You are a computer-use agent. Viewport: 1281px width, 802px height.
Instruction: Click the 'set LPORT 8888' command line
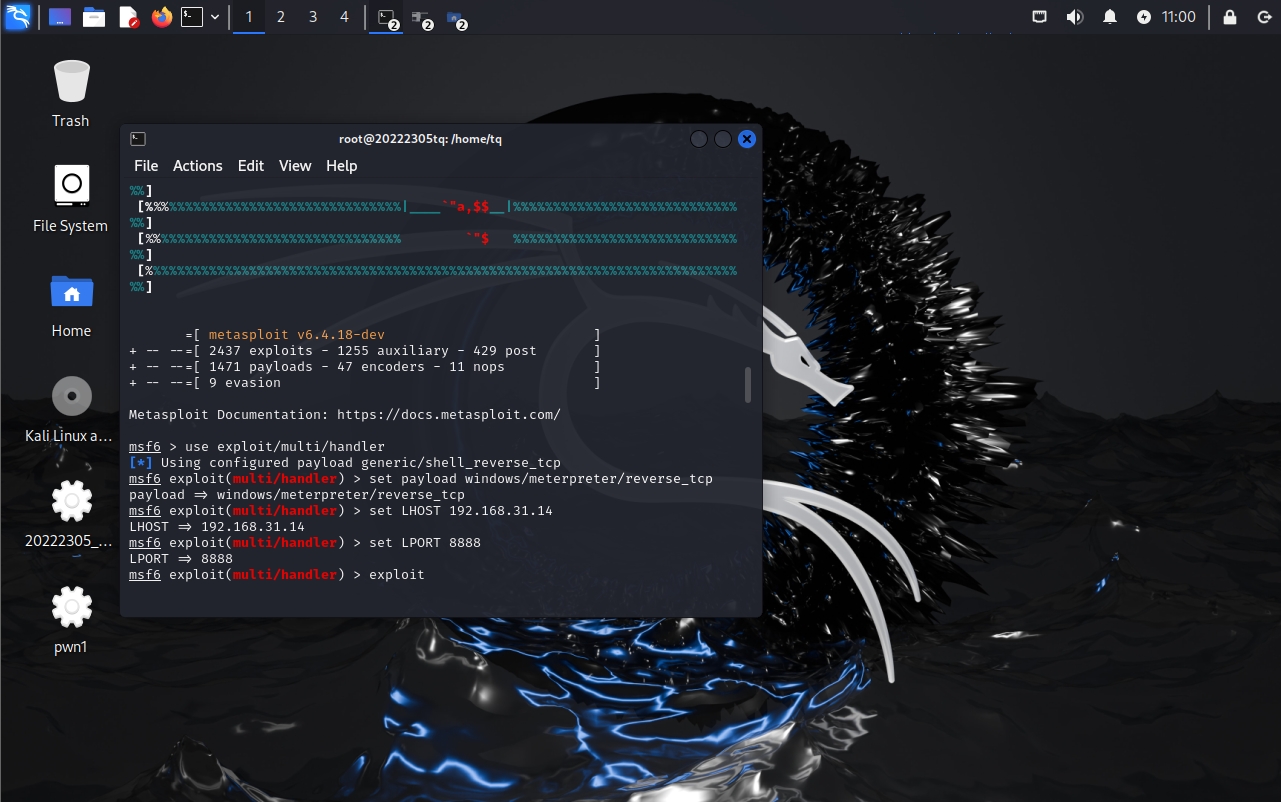coord(425,543)
